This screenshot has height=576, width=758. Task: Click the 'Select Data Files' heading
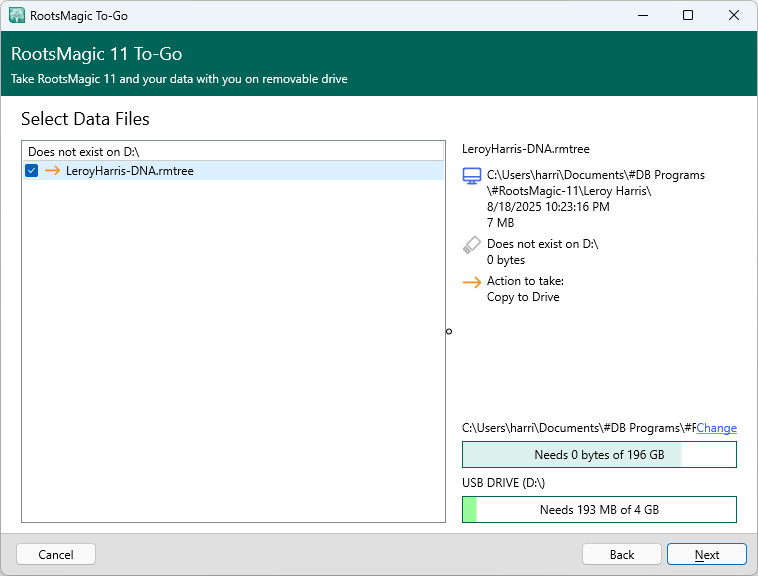pyautogui.click(x=85, y=119)
